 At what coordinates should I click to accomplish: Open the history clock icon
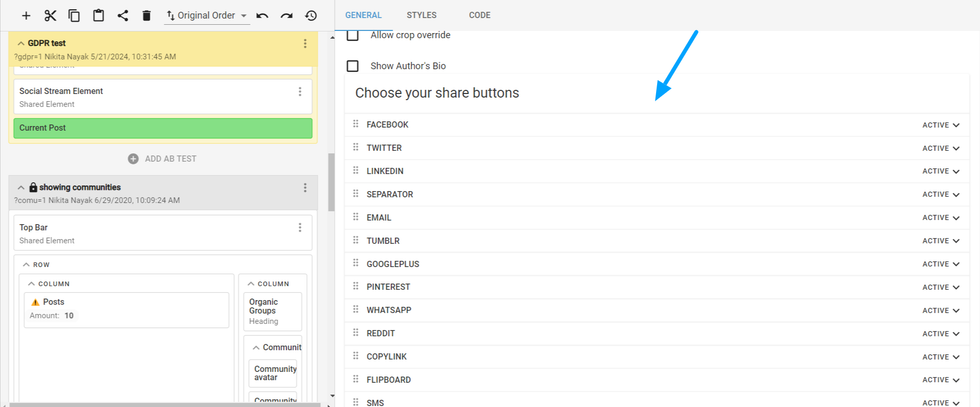click(311, 16)
